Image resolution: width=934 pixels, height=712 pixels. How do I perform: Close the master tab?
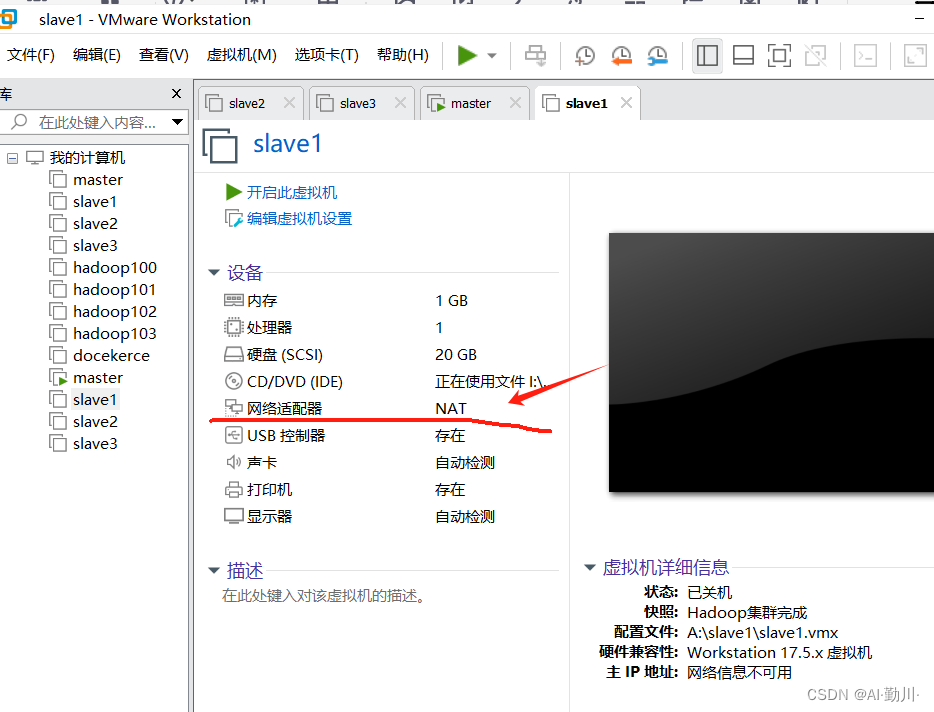tap(515, 103)
